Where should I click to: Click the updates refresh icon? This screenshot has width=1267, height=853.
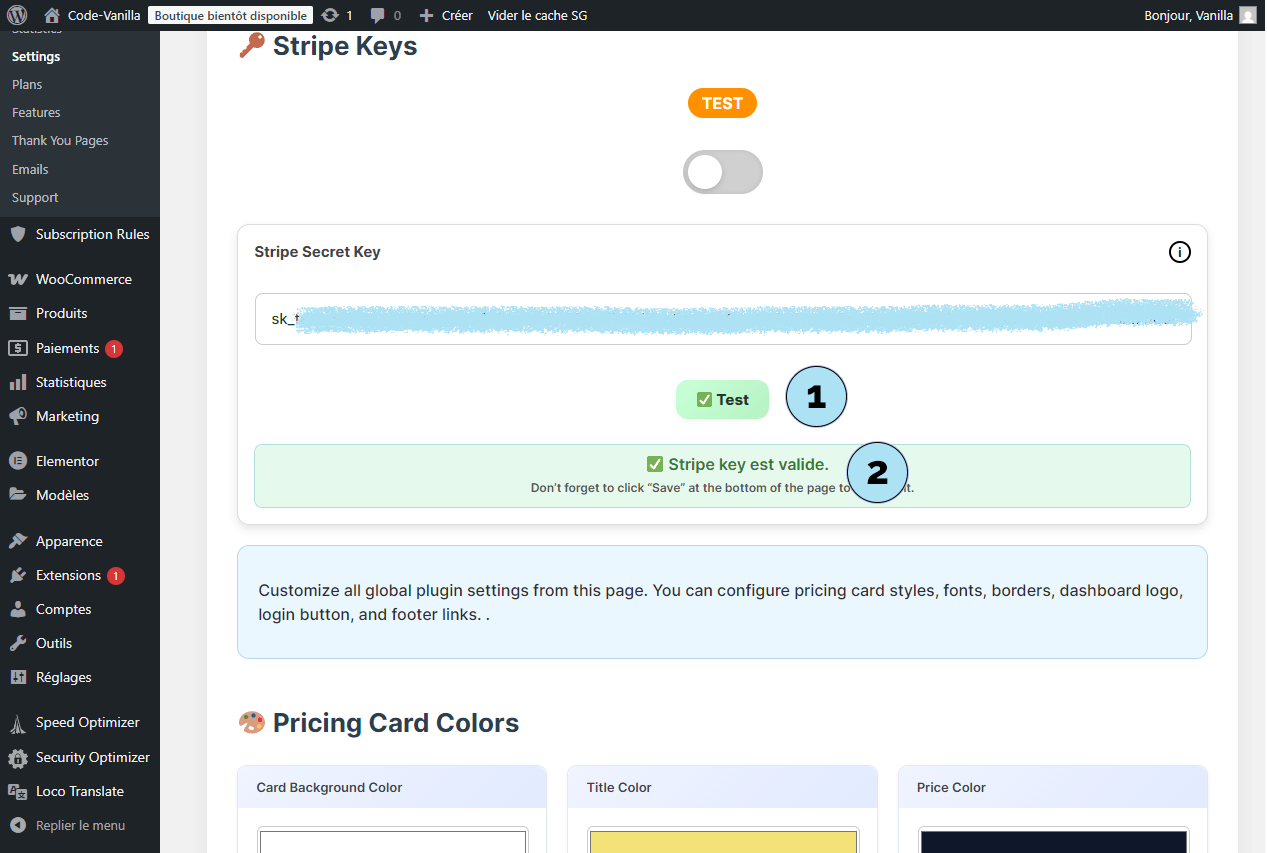(330, 15)
